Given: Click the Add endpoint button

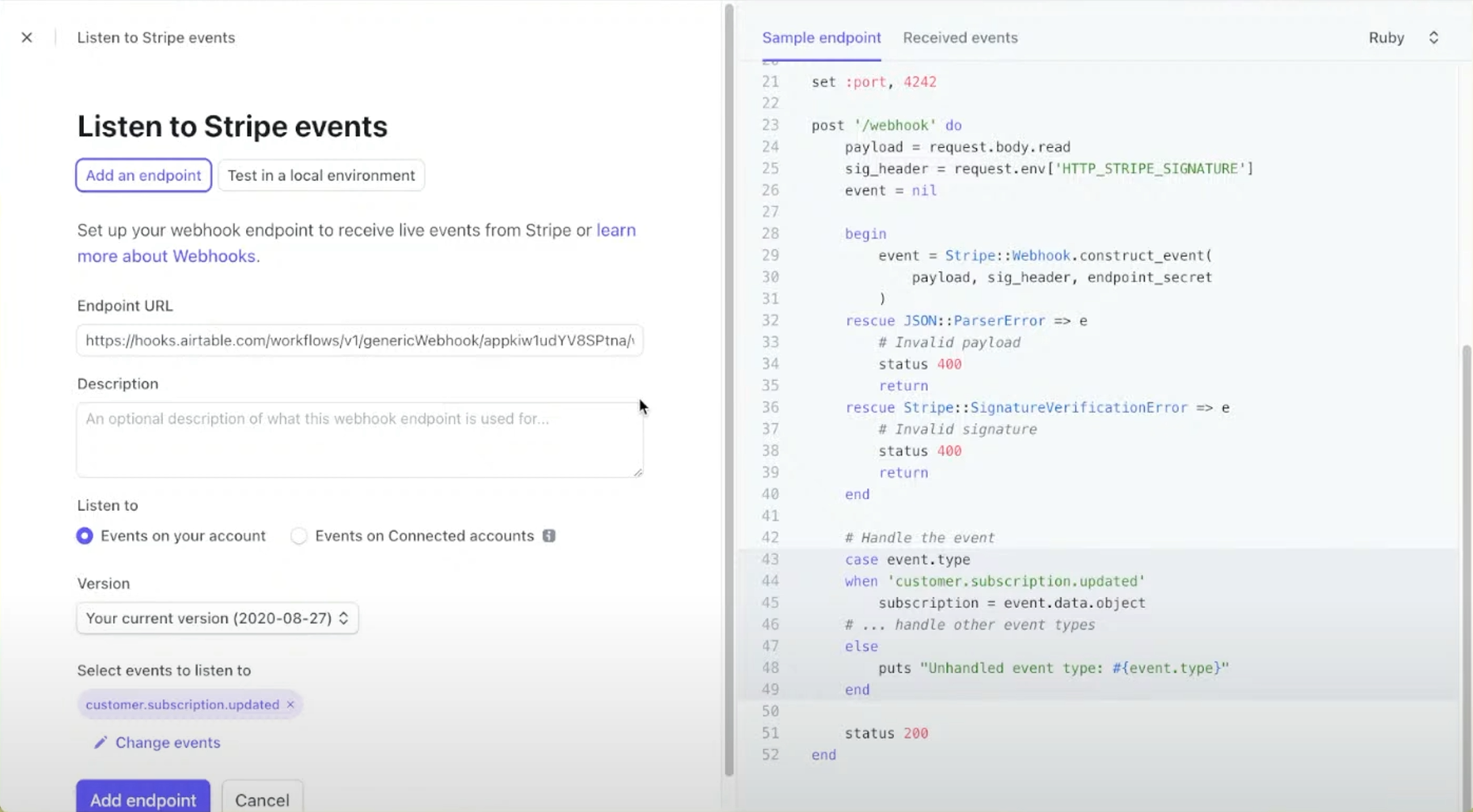Looking at the screenshot, I should 142,799.
